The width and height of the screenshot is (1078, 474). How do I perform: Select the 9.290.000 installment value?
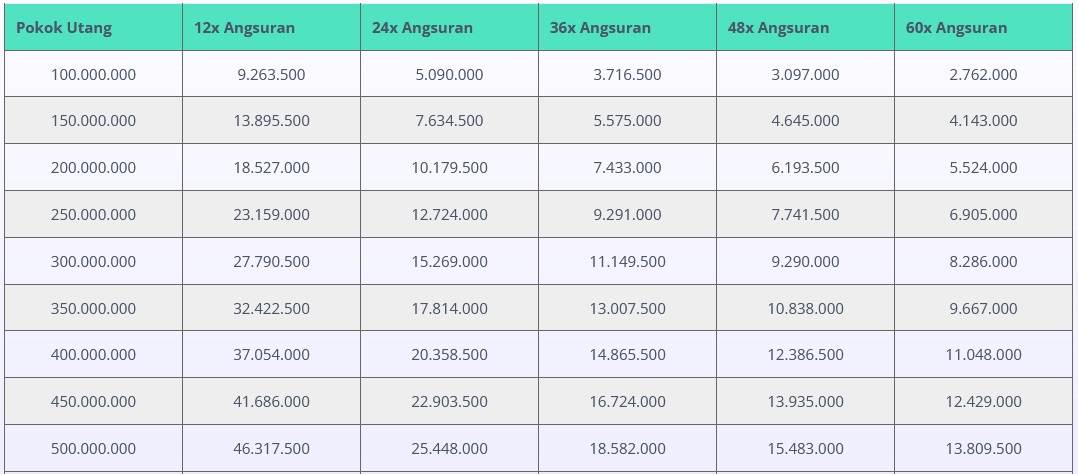(805, 262)
